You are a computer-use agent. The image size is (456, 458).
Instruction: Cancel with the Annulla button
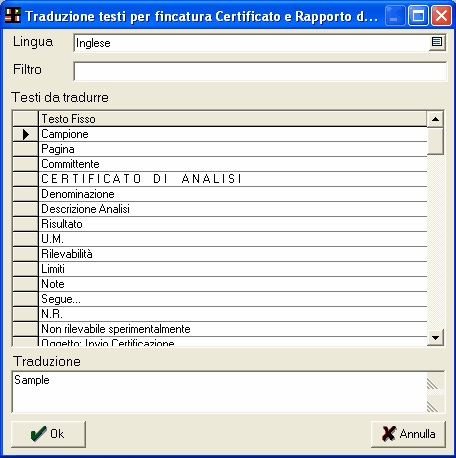click(408, 434)
